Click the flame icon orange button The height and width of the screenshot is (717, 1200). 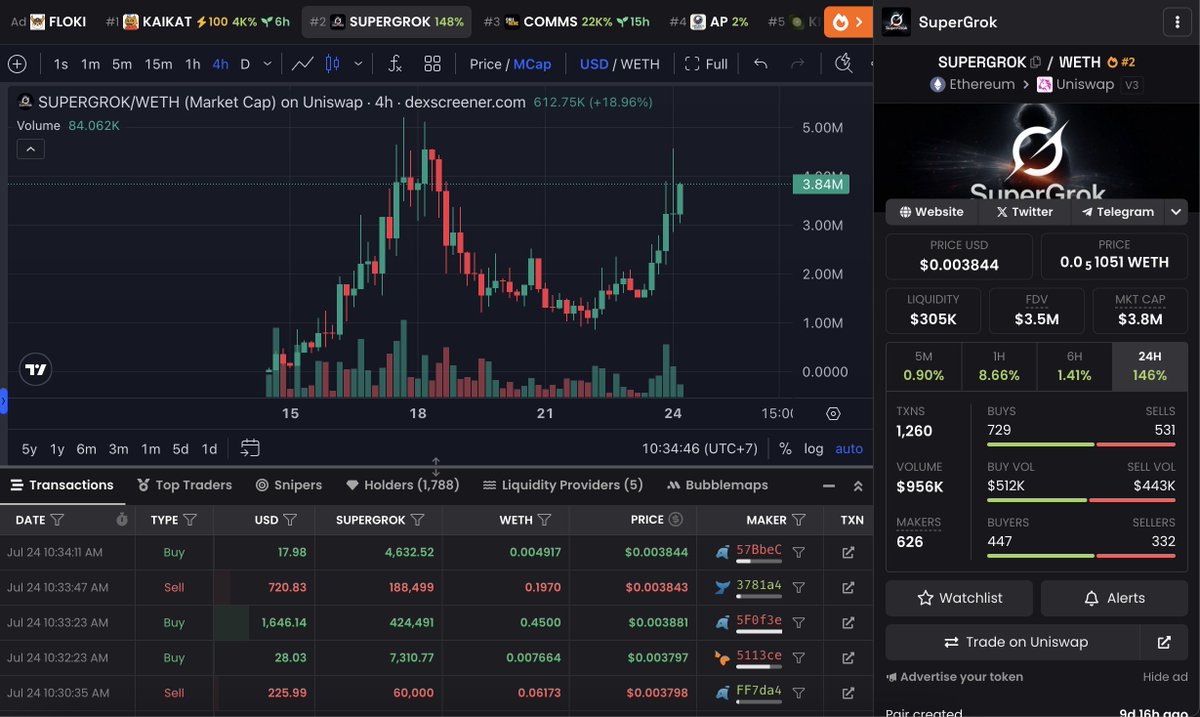(x=848, y=21)
